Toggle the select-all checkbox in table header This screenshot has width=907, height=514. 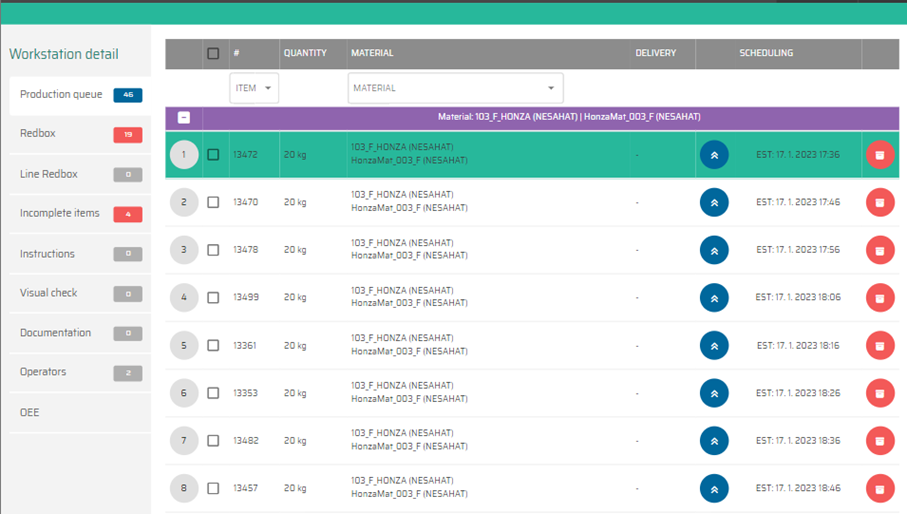(213, 53)
